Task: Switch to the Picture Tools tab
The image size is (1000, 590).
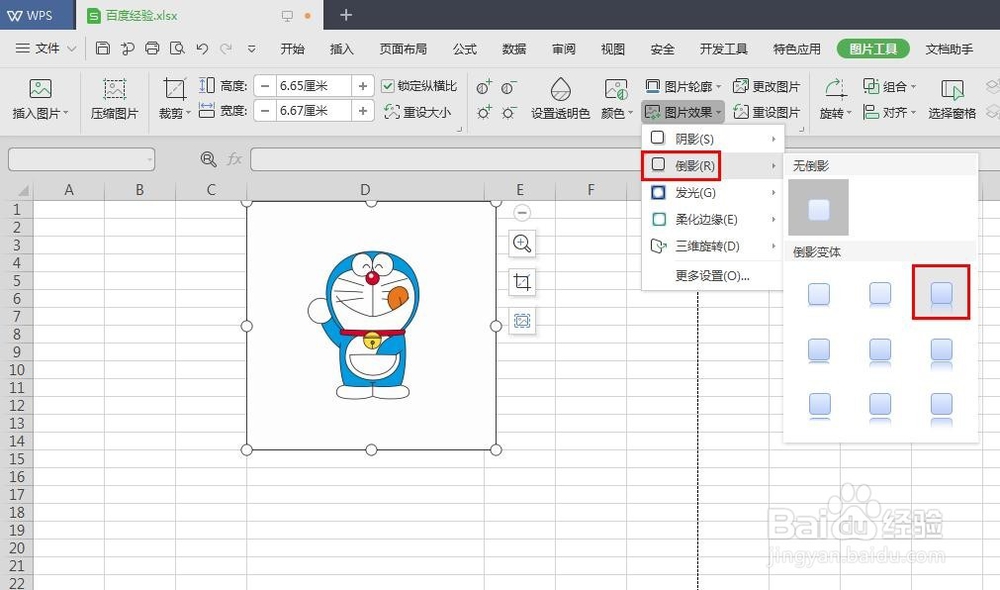Action: click(873, 48)
